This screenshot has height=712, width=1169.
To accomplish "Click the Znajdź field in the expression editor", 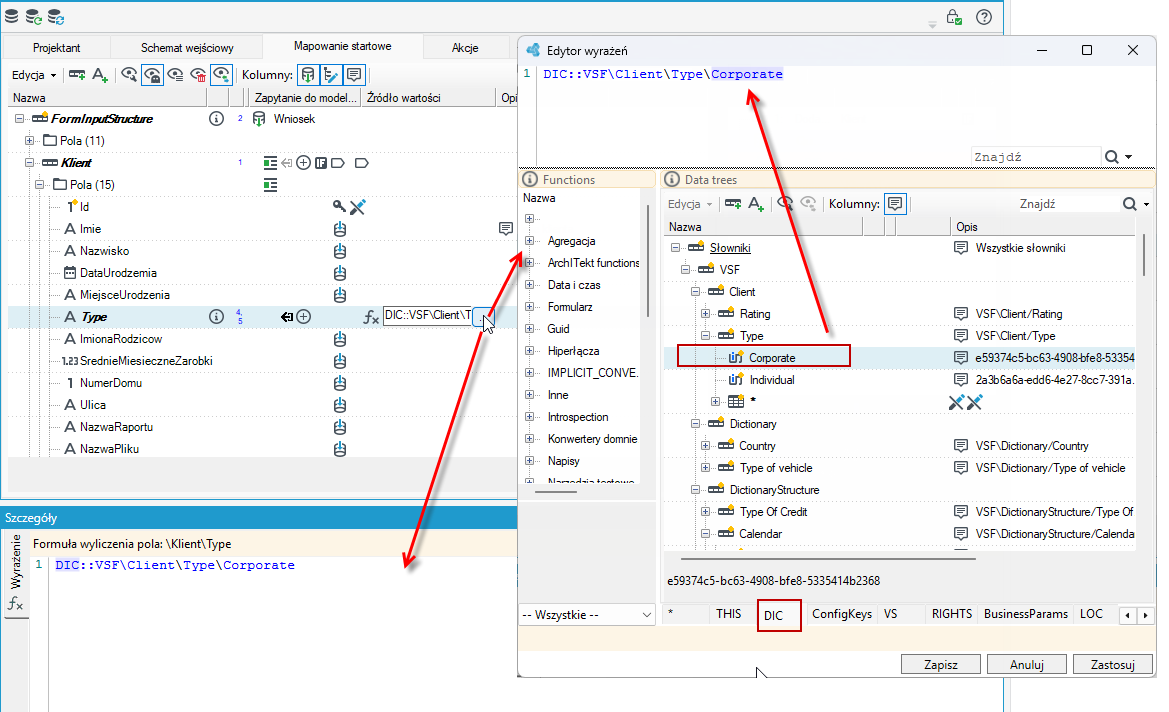I will [x=1035, y=157].
